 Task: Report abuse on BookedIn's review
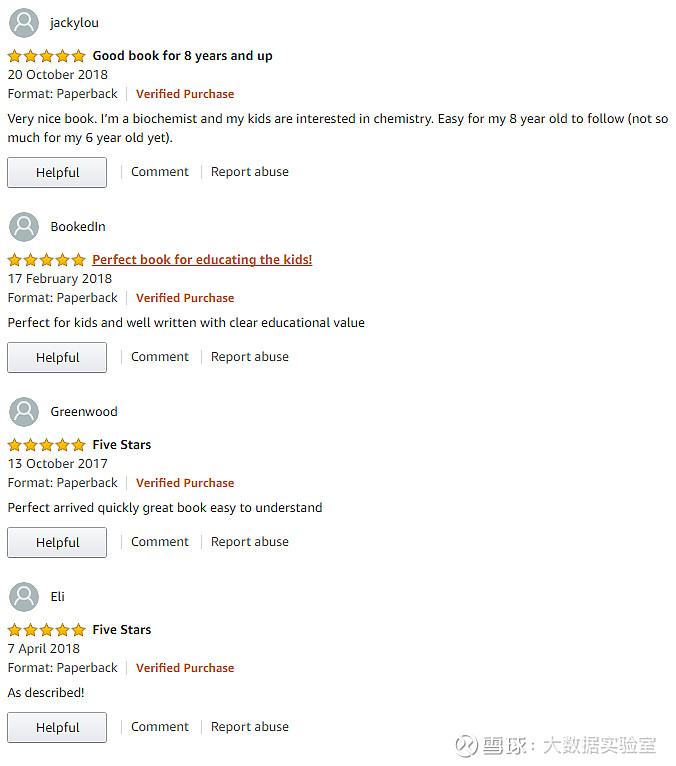250,357
